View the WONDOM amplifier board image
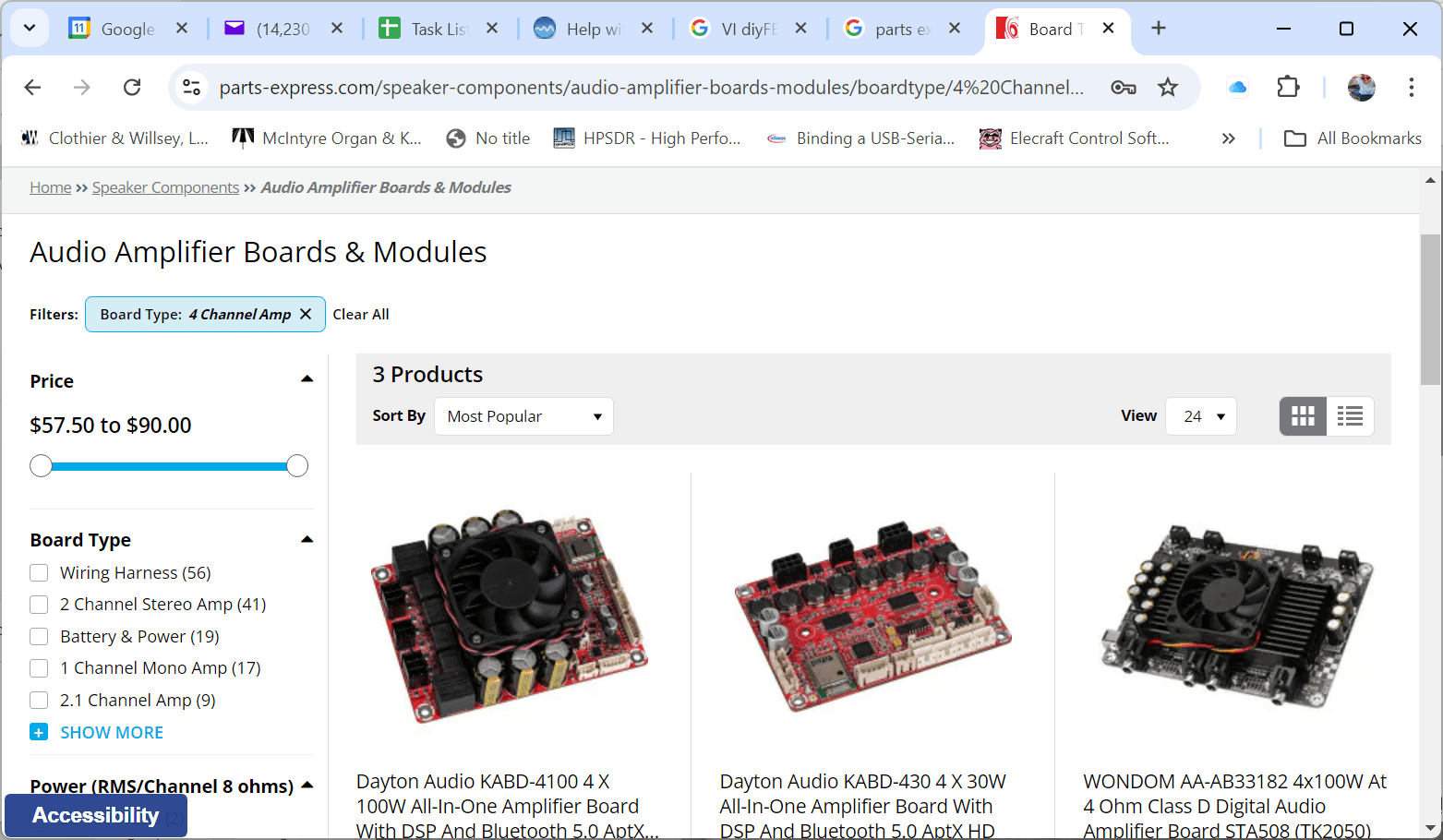 (x=1236, y=616)
